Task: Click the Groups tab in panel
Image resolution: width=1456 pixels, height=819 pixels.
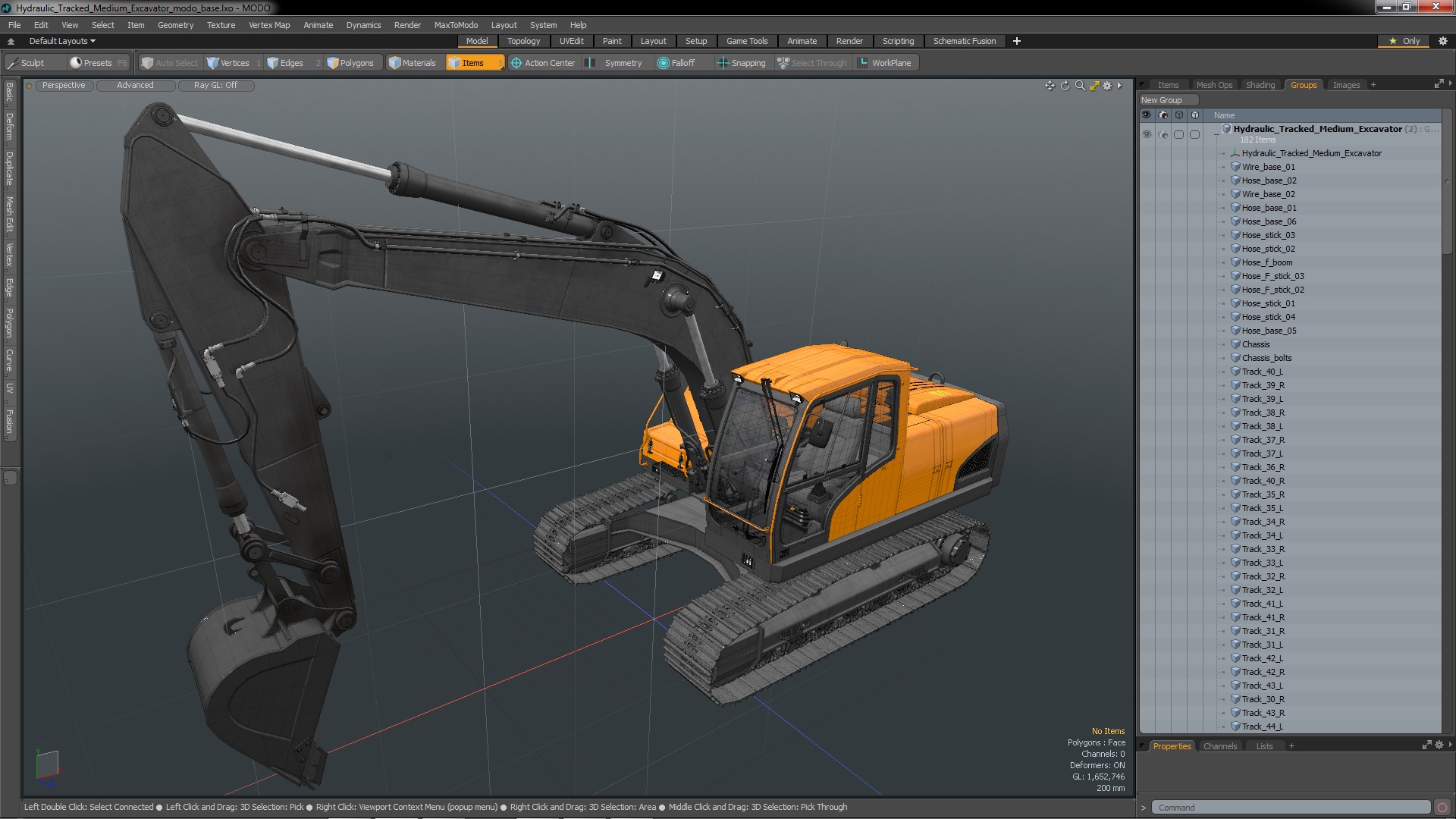Action: coord(1304,84)
